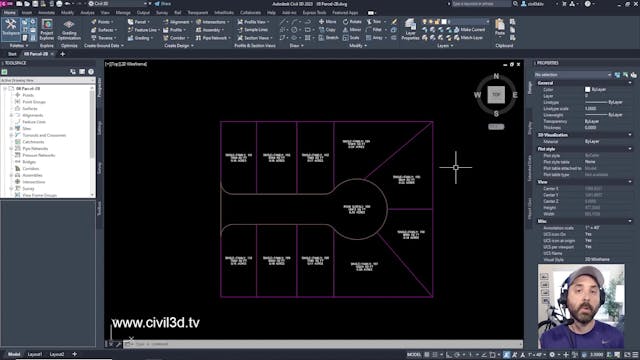Click the TOP face of ViewCube
Screen dimensions: 640x360
click(496, 94)
